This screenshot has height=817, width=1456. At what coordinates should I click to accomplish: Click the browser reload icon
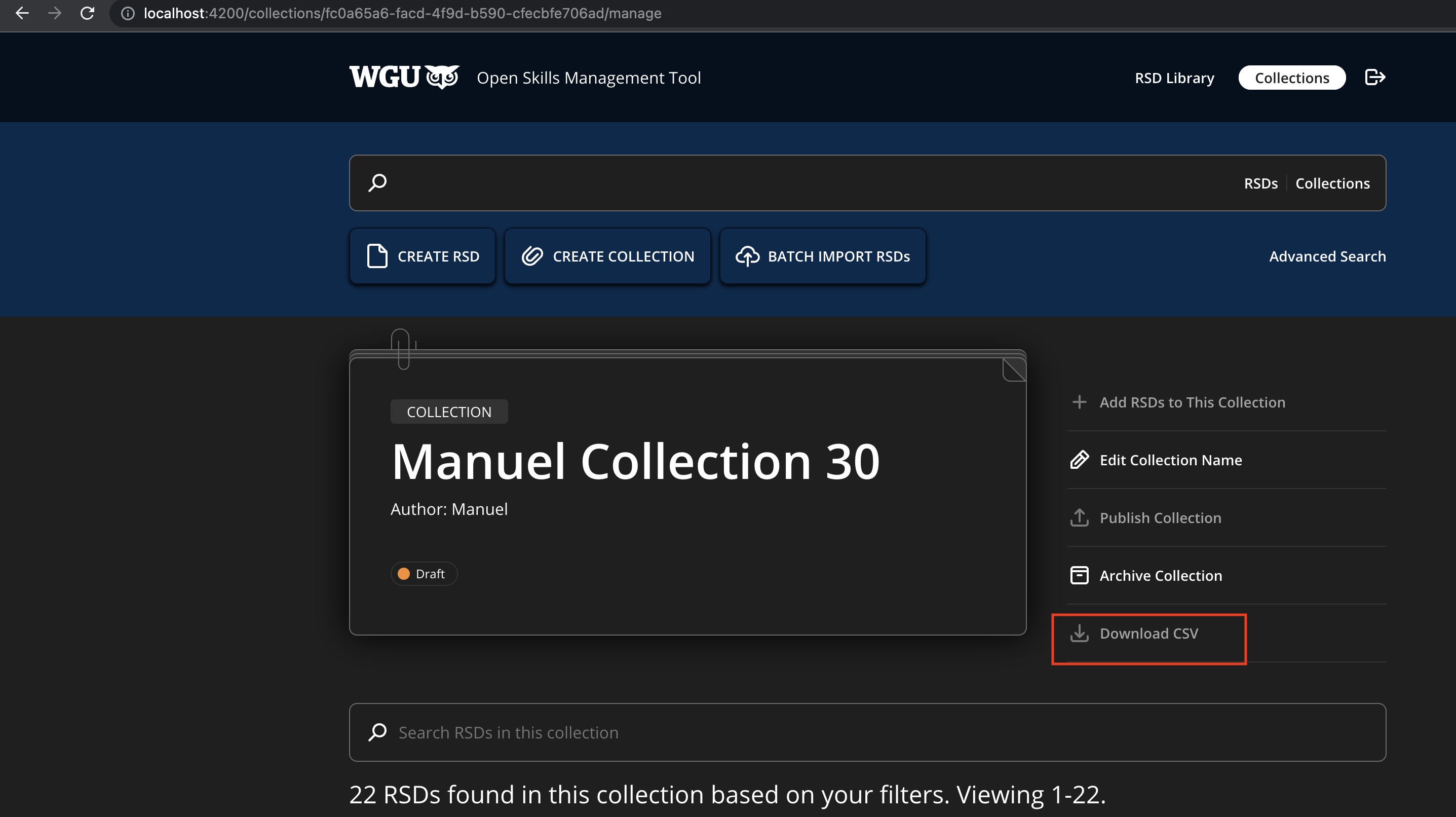[87, 13]
